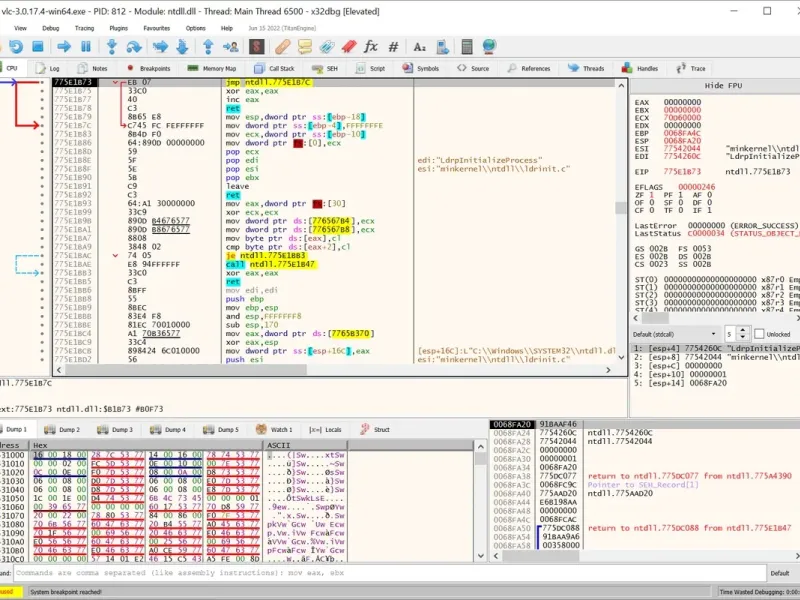Click the Run arrow toolbar icon
Screen dimensions: 800x600
[x=64, y=46]
